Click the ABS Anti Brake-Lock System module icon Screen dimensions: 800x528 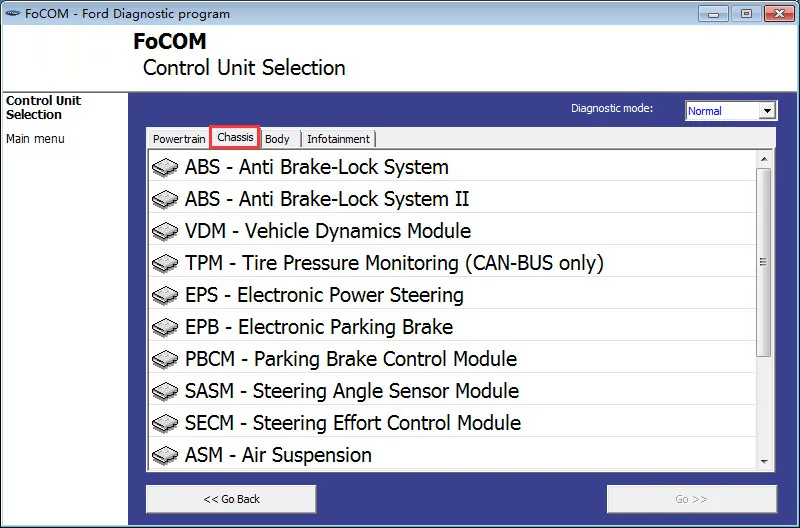point(165,168)
